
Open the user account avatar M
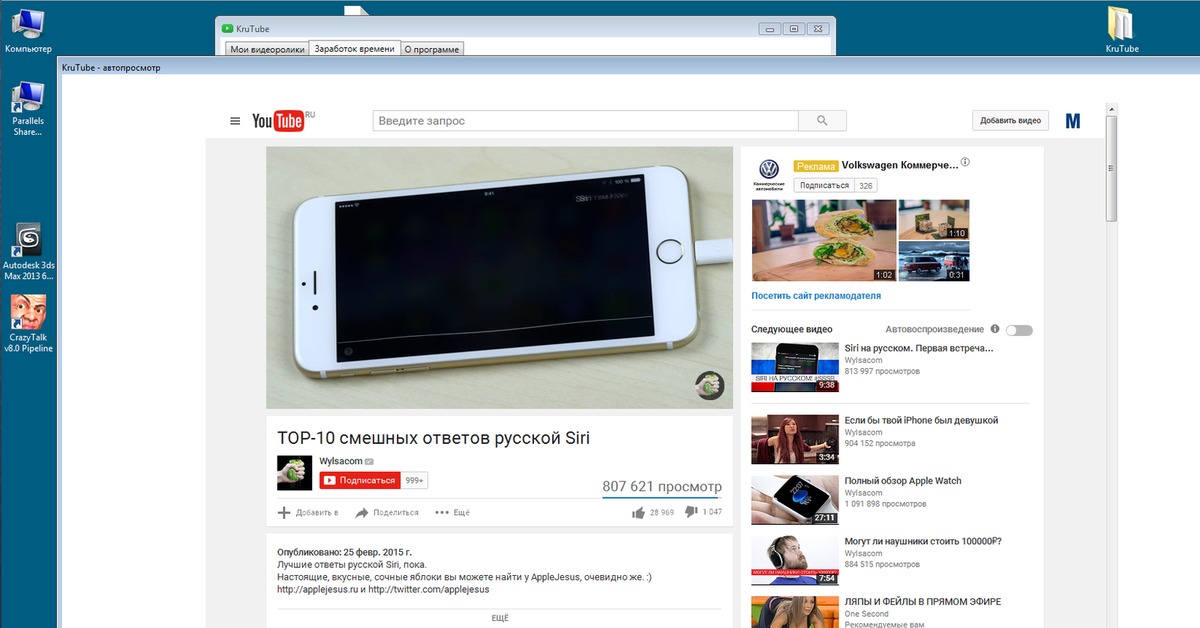(x=1073, y=121)
